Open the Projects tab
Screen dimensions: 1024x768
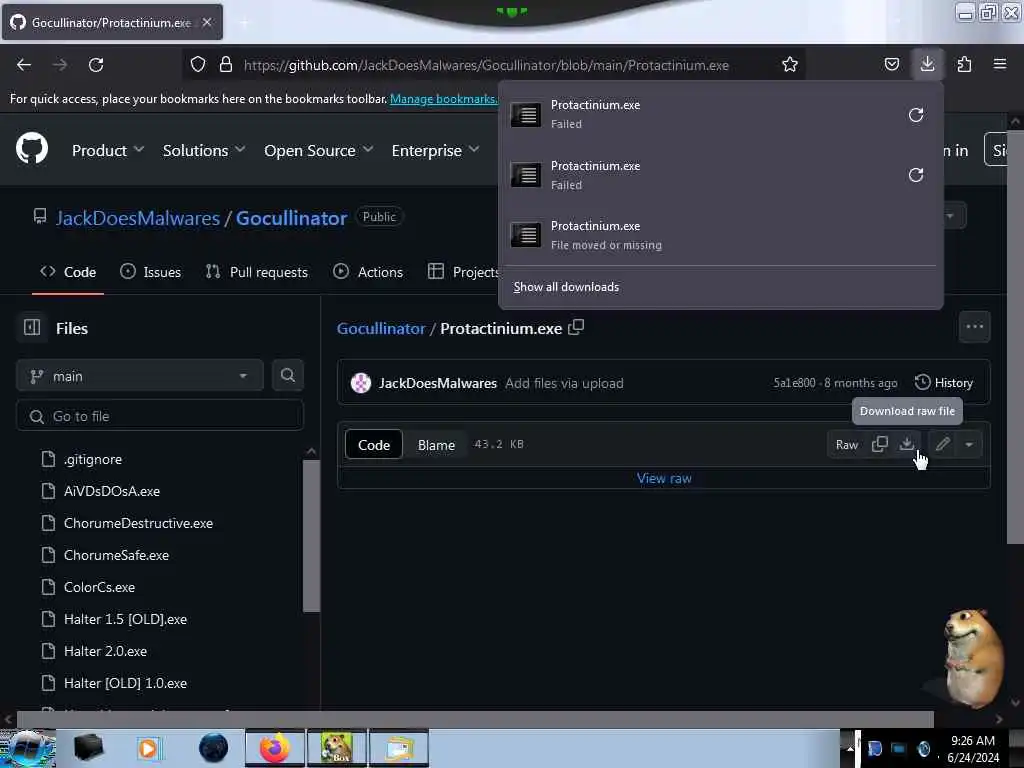coord(463,272)
